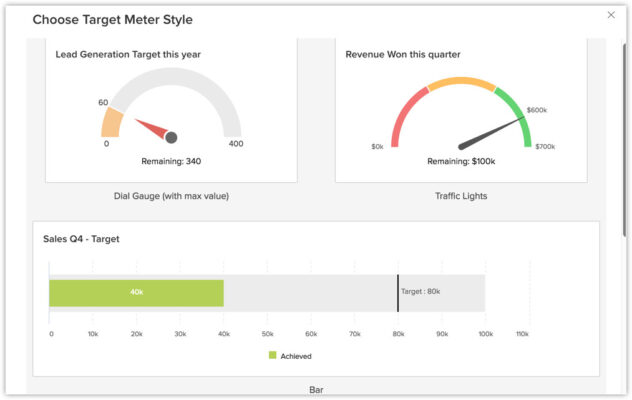This screenshot has width=632, height=400.
Task: Select the Bar style label
Action: [x=316, y=389]
